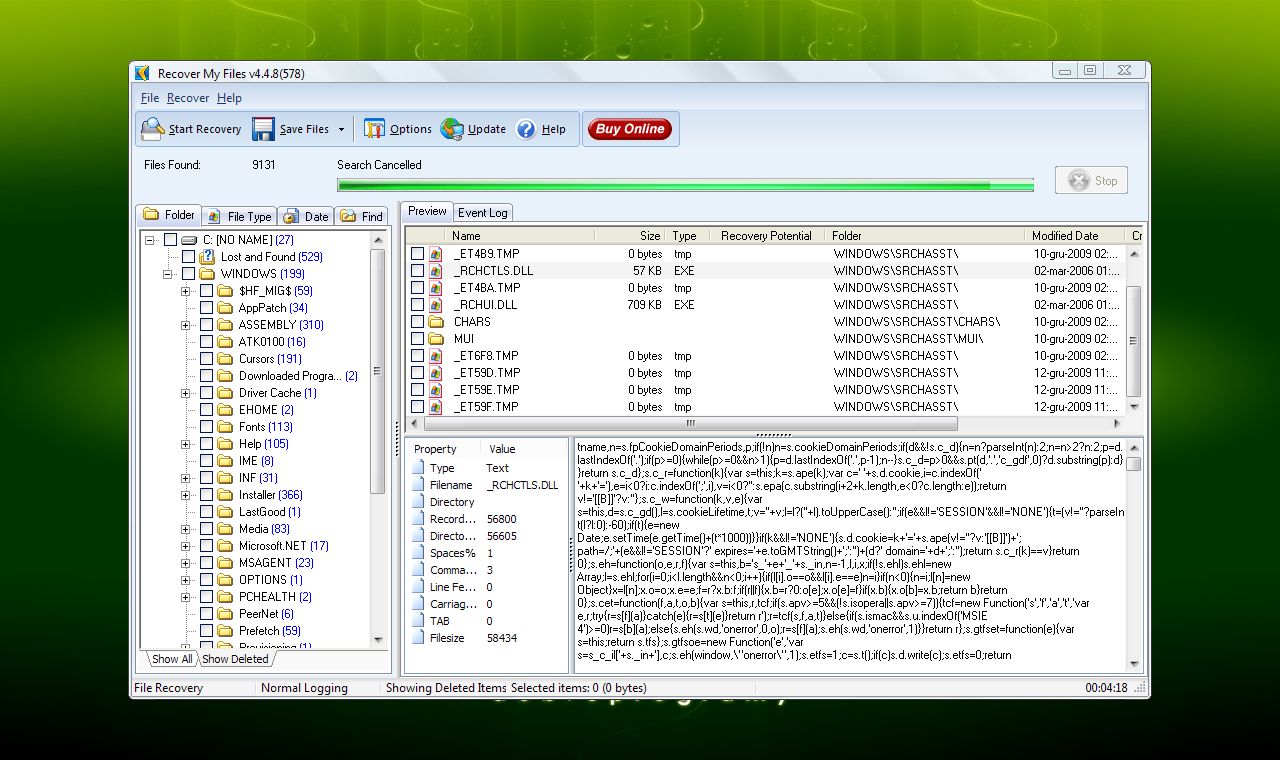Click the _ET4B9.TMP file icon
1280x760 pixels.
point(436,254)
